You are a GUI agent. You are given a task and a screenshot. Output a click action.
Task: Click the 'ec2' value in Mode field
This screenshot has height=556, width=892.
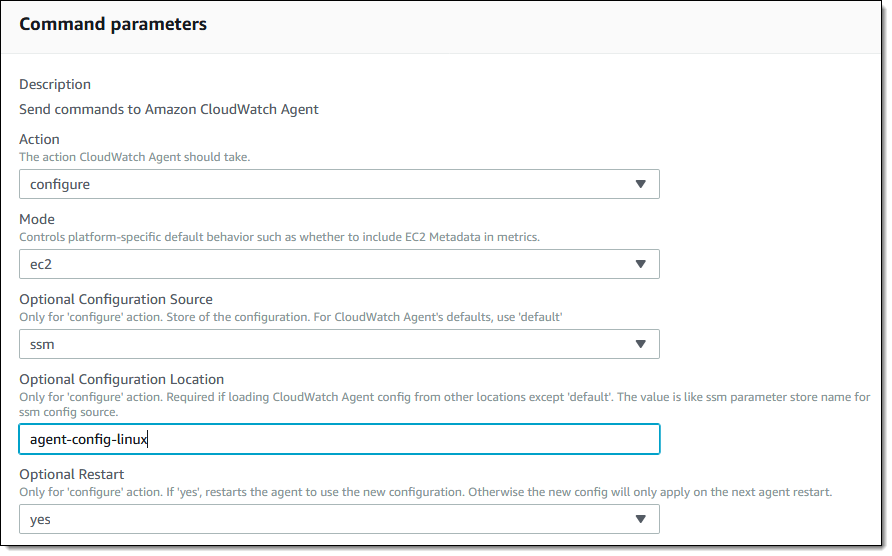tap(42, 265)
